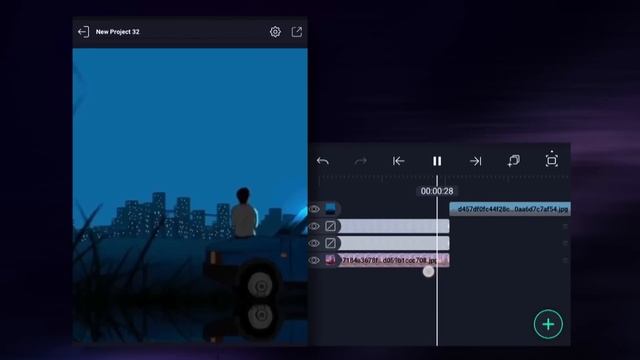Toggle eye of the upper shape layer

(314, 226)
